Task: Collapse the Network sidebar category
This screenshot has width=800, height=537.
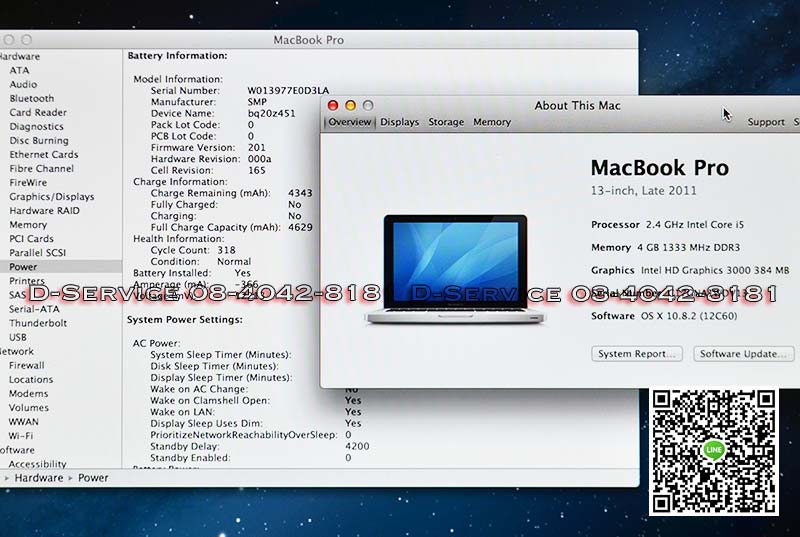Action: tap(17, 351)
